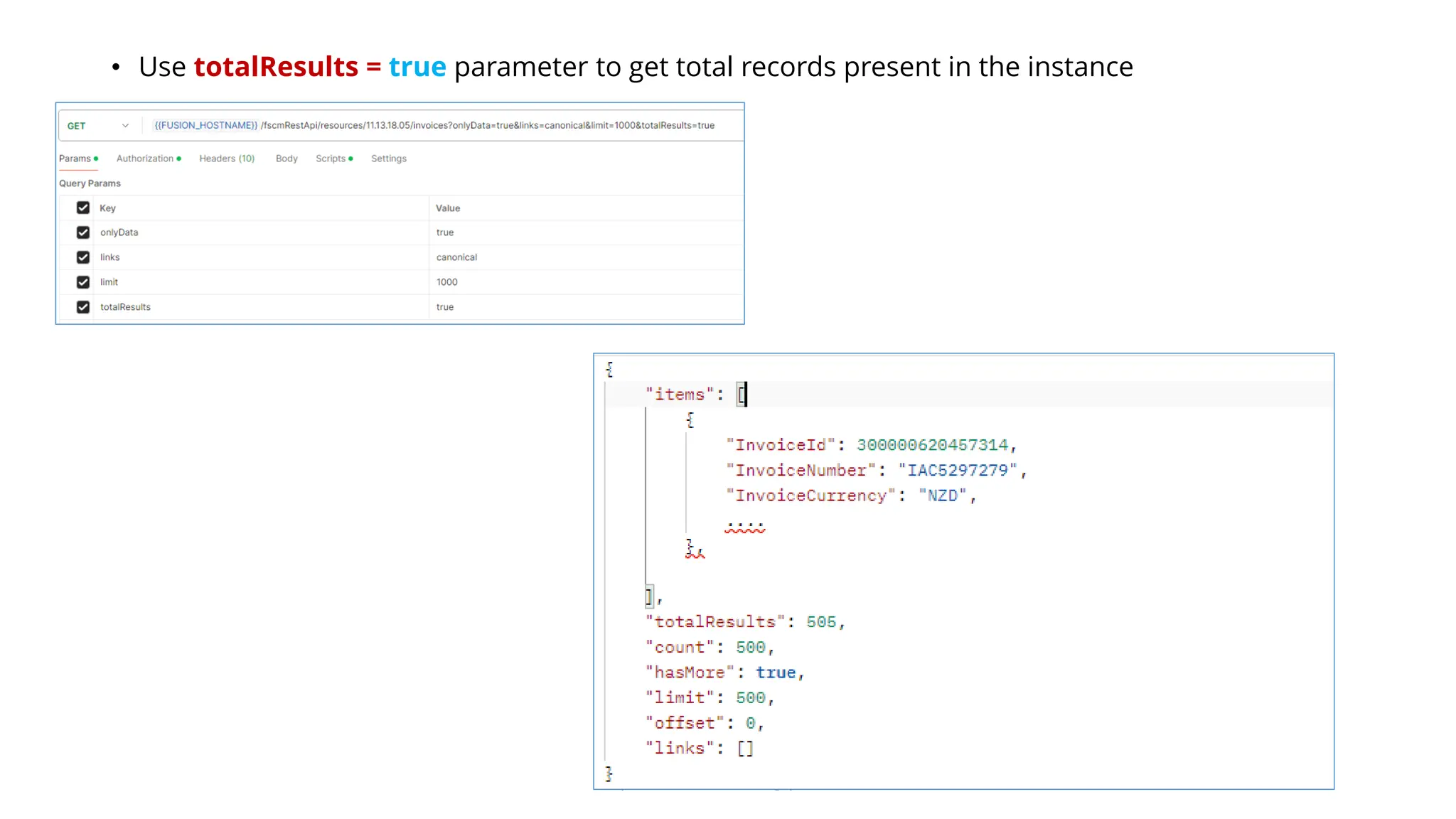Open the Scripts tab

coord(334,159)
